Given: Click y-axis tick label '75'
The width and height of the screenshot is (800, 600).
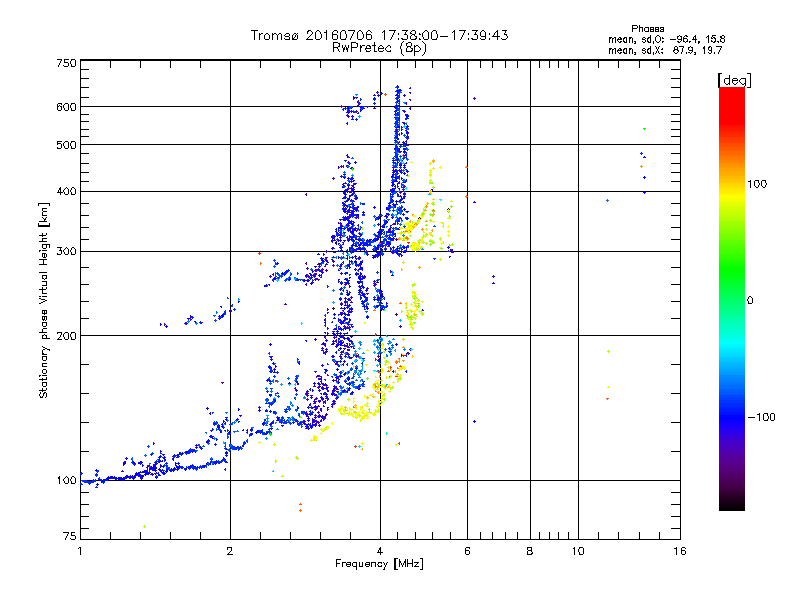Looking at the screenshot, I should (x=70, y=536).
